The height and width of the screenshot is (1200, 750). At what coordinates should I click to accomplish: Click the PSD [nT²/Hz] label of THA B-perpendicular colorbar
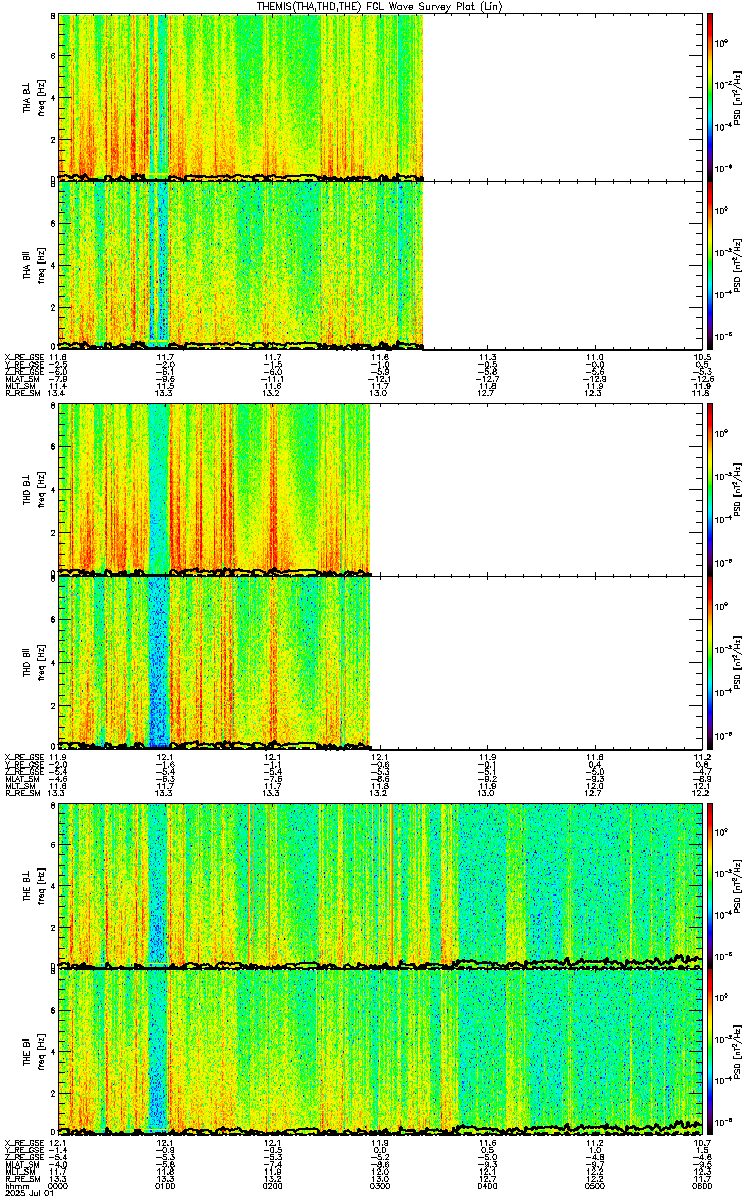coord(737,97)
